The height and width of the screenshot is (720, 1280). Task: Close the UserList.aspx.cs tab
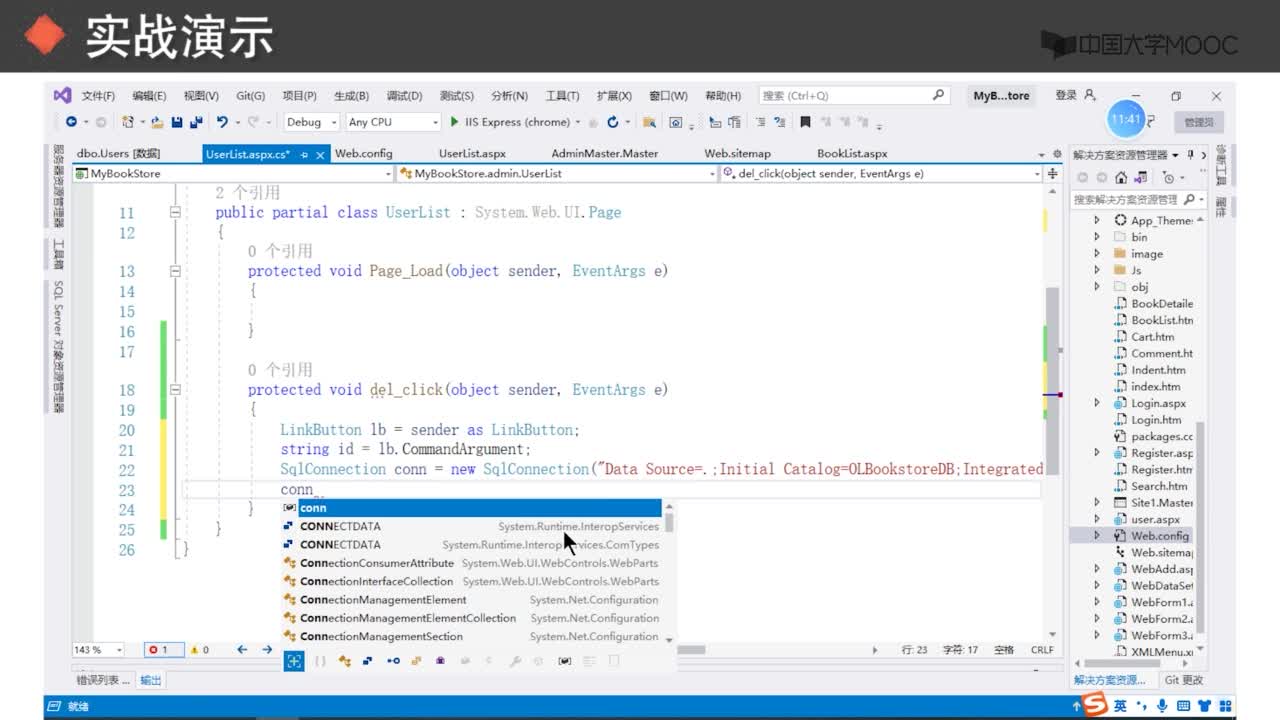pos(320,154)
